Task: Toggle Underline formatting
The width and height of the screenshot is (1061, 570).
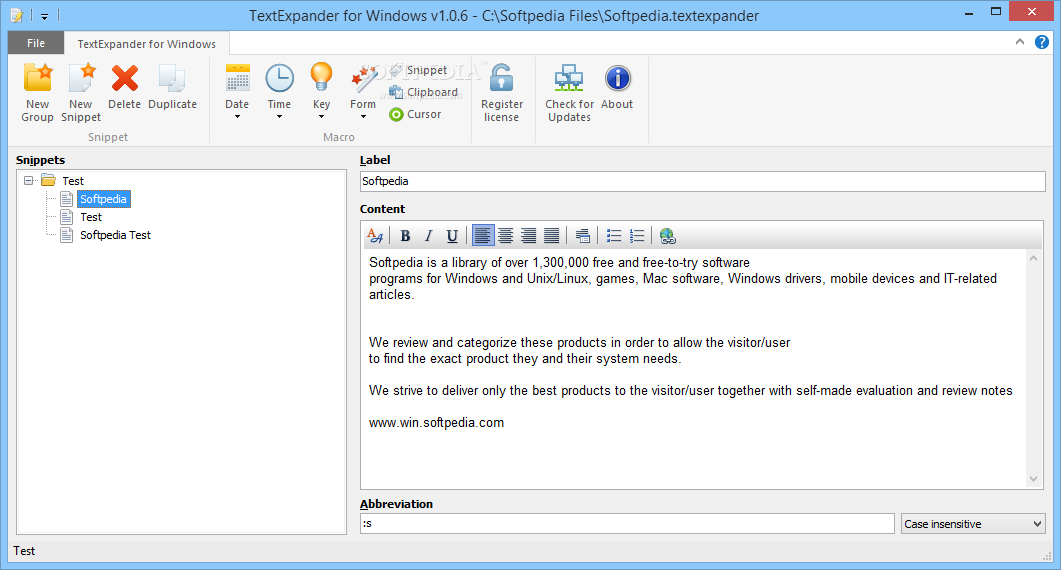Action: point(452,236)
